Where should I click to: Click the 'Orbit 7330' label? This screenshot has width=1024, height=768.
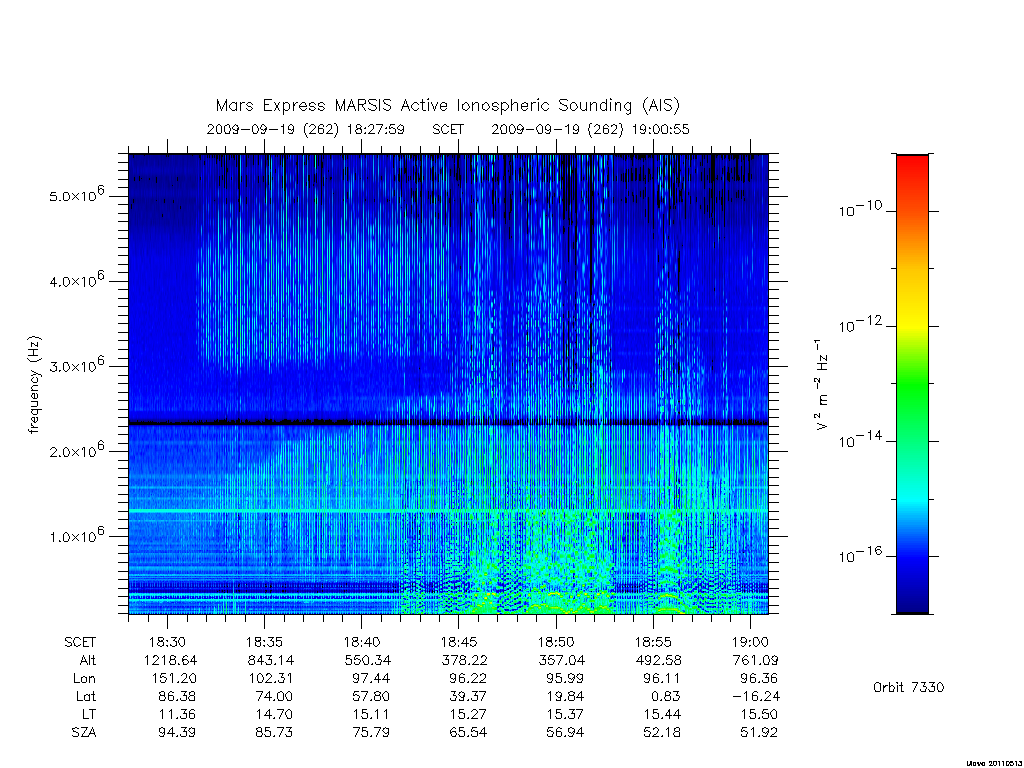(908, 687)
